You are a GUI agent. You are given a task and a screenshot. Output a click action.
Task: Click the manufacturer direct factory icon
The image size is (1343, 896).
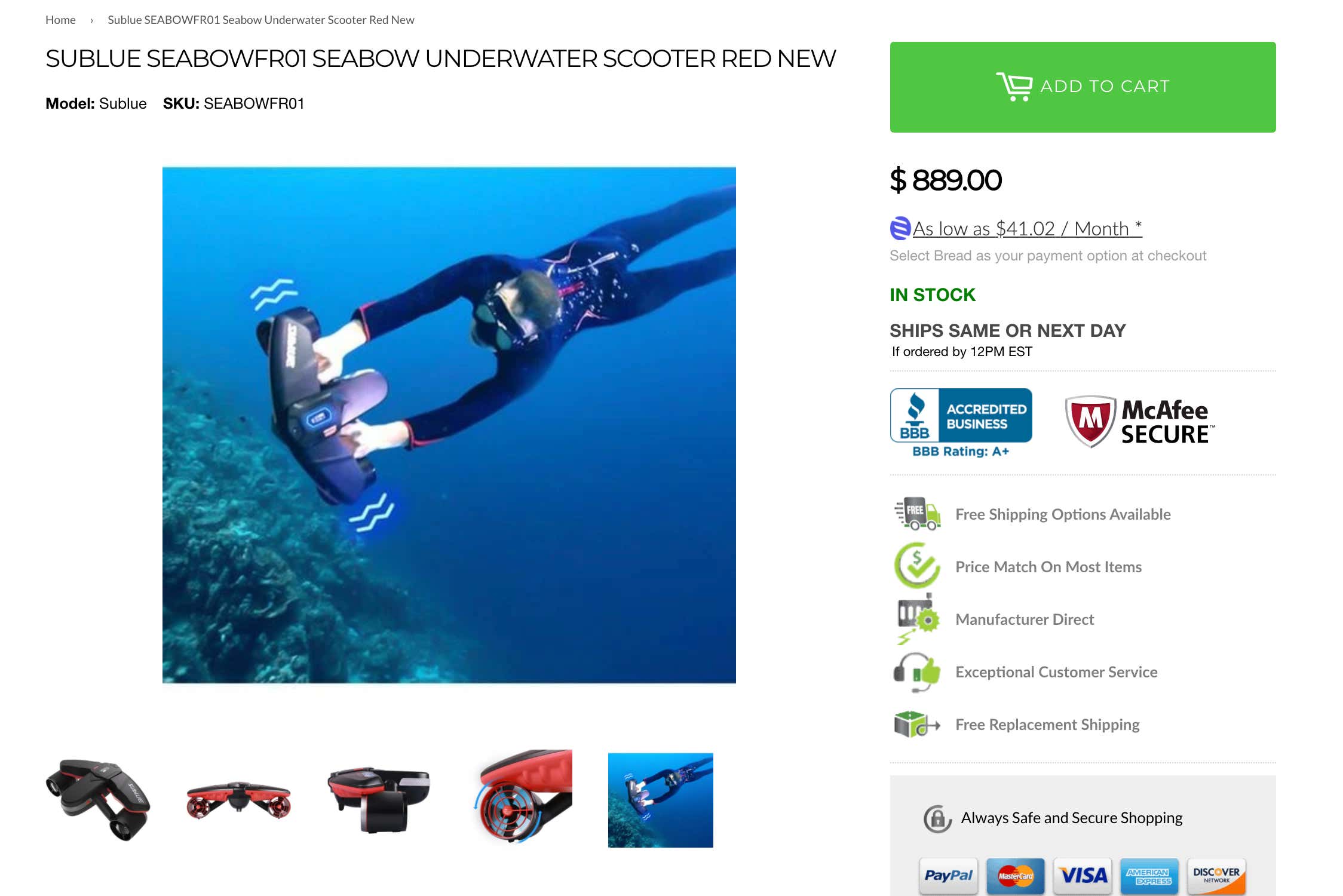pyautogui.click(x=917, y=619)
